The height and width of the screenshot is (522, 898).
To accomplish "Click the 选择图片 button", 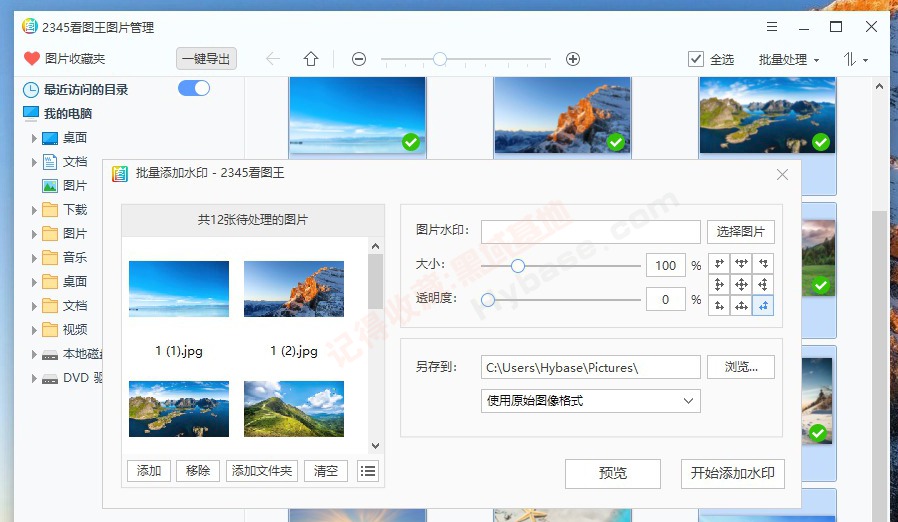I will (x=741, y=231).
